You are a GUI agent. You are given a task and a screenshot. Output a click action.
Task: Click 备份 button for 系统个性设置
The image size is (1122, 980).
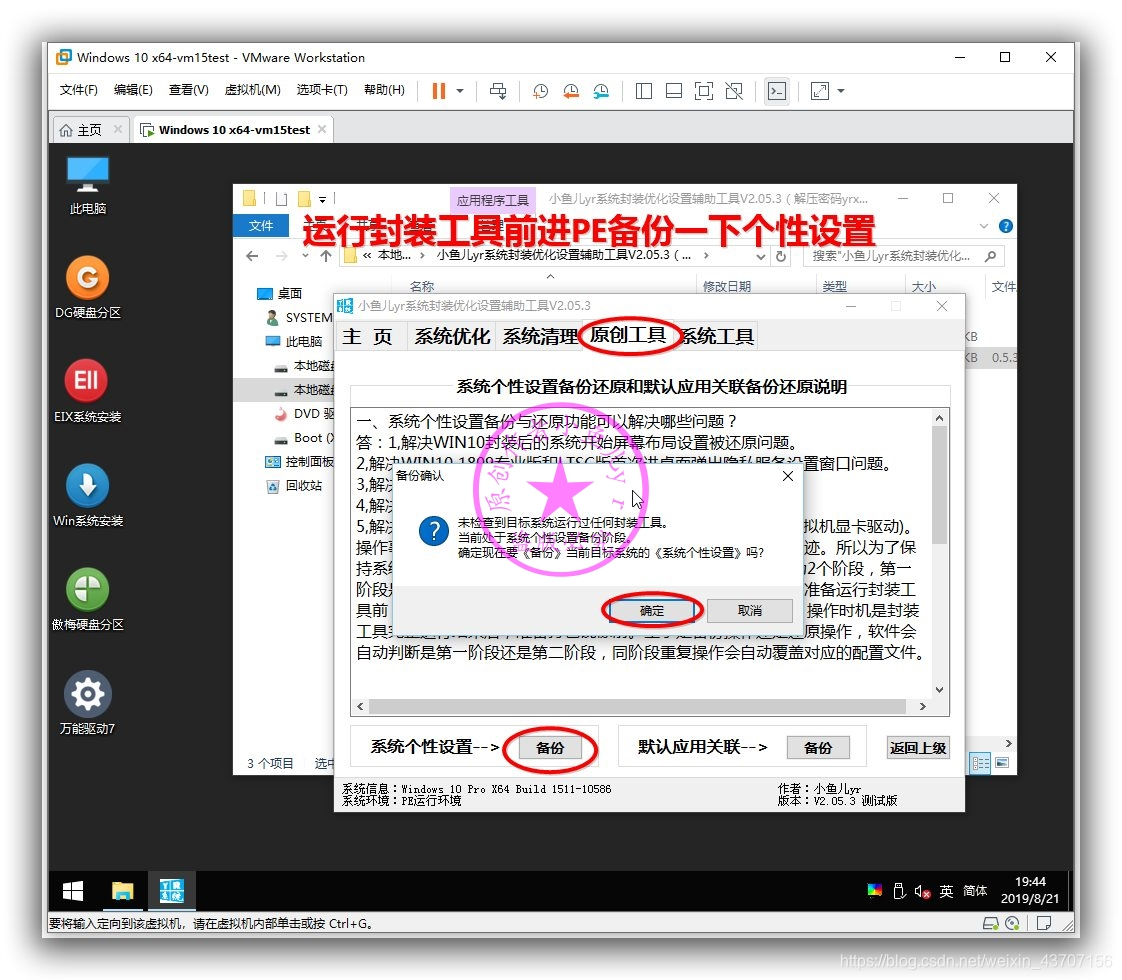pyautogui.click(x=550, y=748)
